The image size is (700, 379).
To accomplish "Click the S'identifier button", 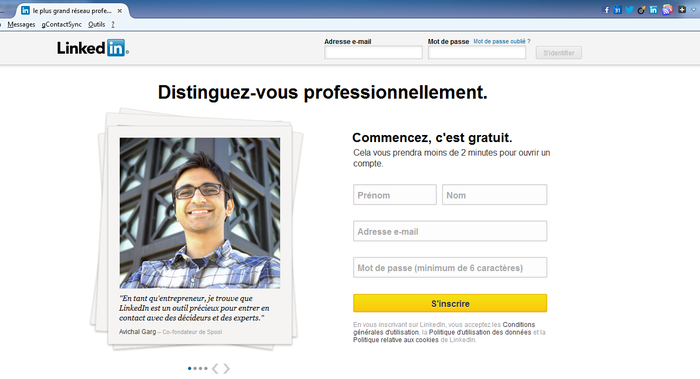I will (x=558, y=53).
